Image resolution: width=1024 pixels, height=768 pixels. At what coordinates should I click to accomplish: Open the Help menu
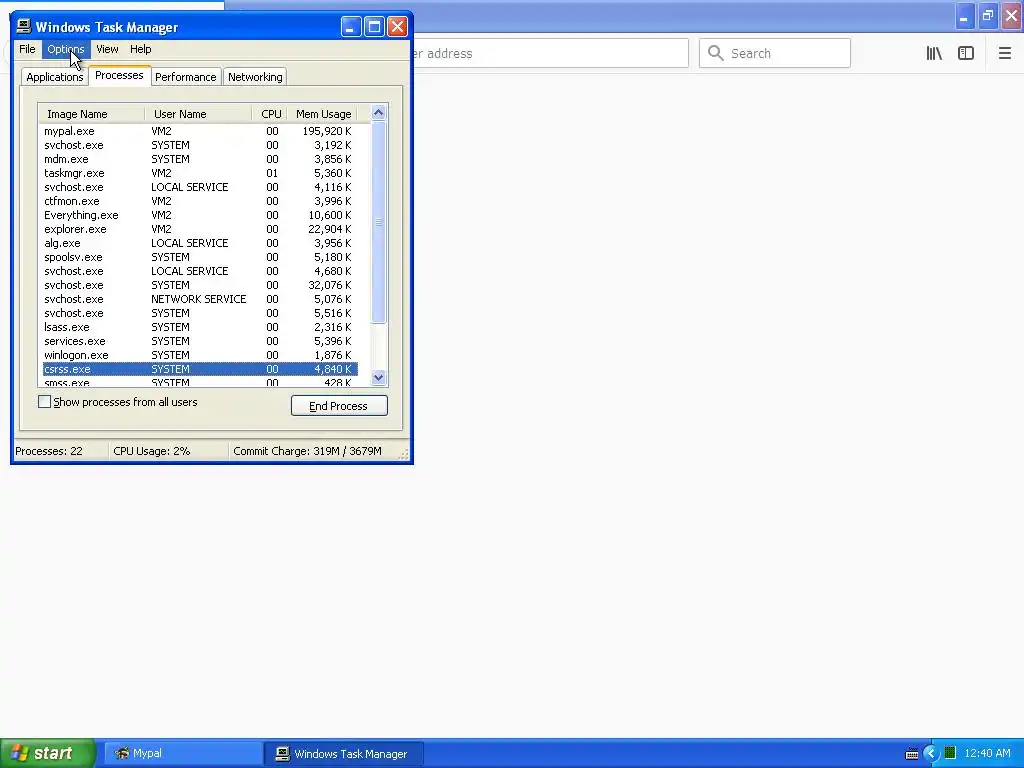click(x=140, y=49)
